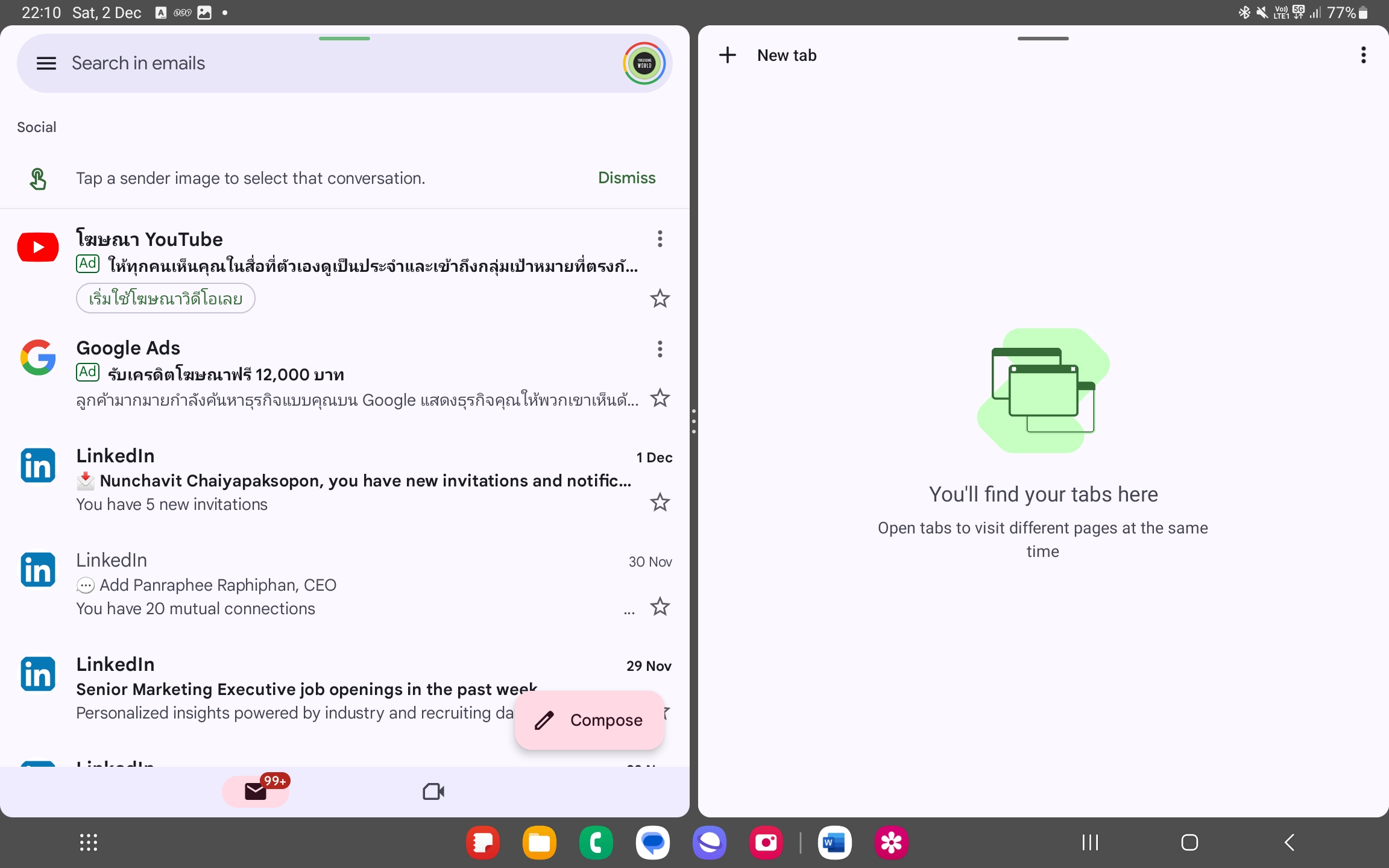1389x868 pixels.
Task: Tap the Gmail window top drag handle
Action: click(344, 39)
